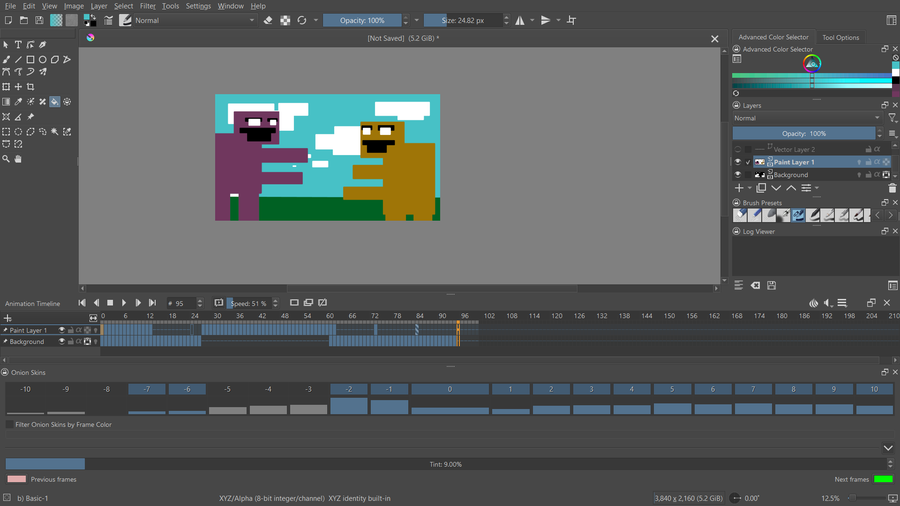Screen dimensions: 900x506
Task: Open the Settings menu
Action: click(198, 6)
